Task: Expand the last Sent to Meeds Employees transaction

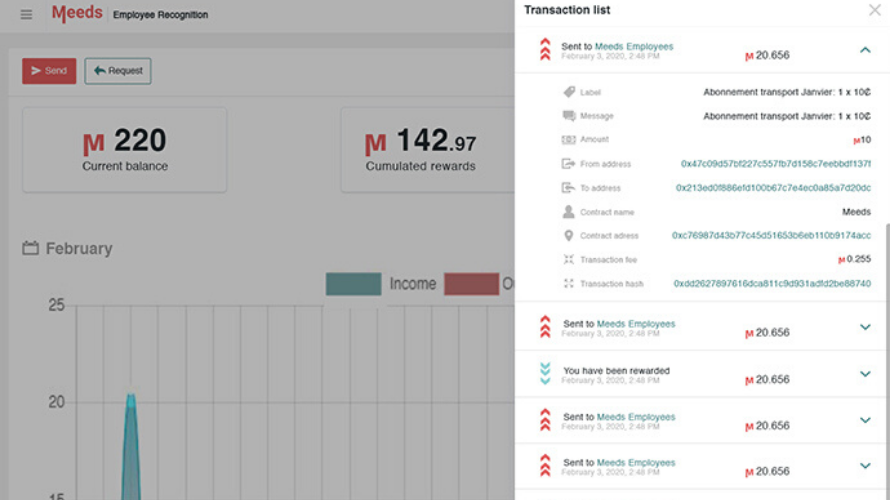Action: click(x=865, y=466)
